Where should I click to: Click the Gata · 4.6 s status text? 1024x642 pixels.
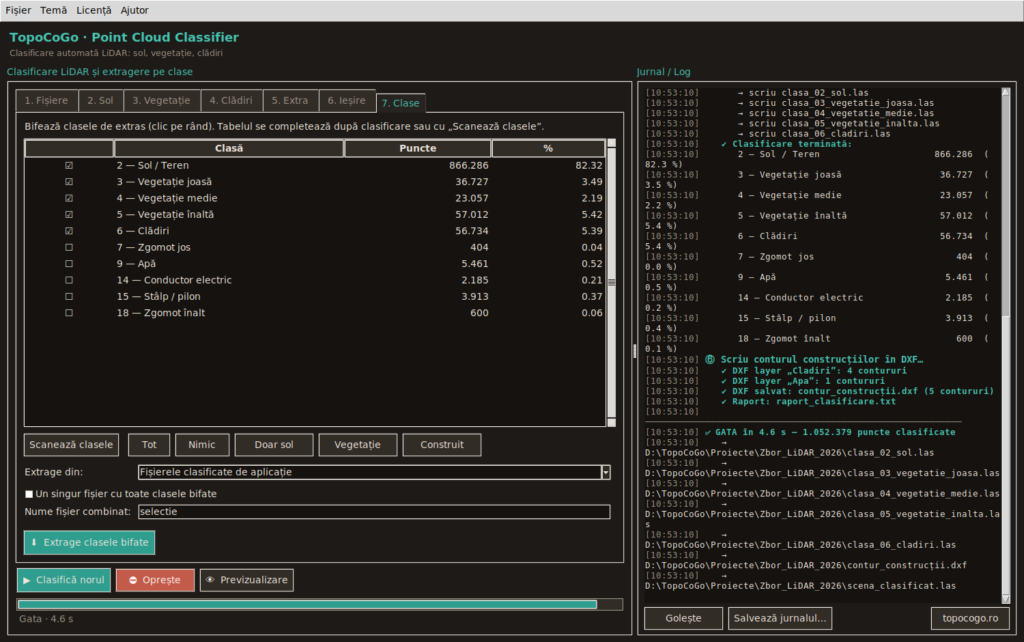46,619
